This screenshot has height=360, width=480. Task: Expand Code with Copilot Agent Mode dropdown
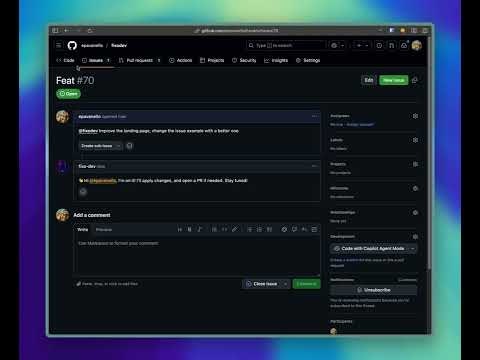(x=413, y=249)
